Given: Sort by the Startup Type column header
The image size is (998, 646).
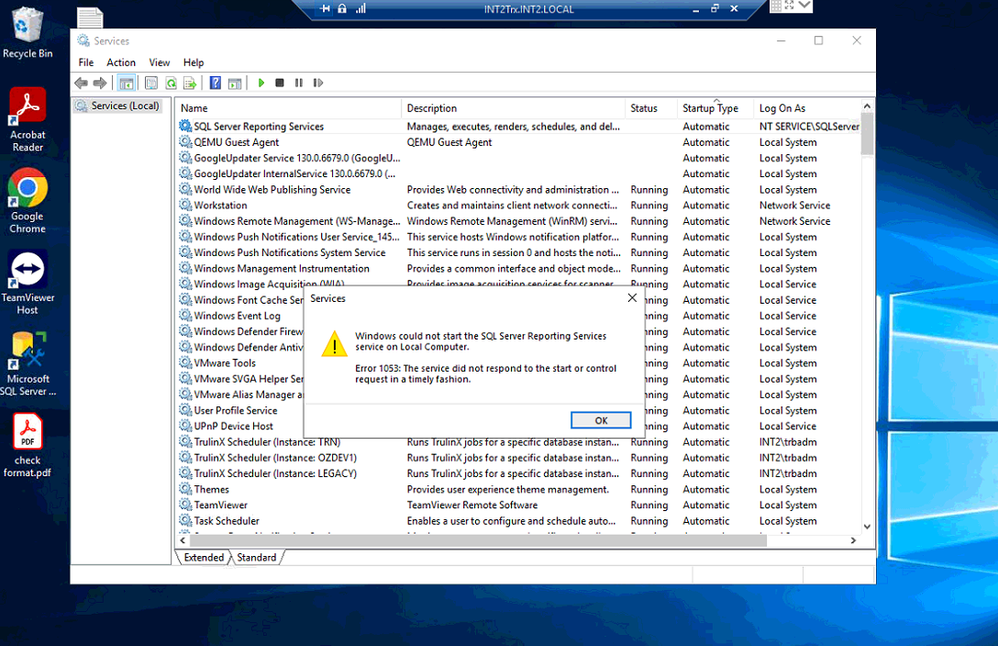Looking at the screenshot, I should (715, 108).
